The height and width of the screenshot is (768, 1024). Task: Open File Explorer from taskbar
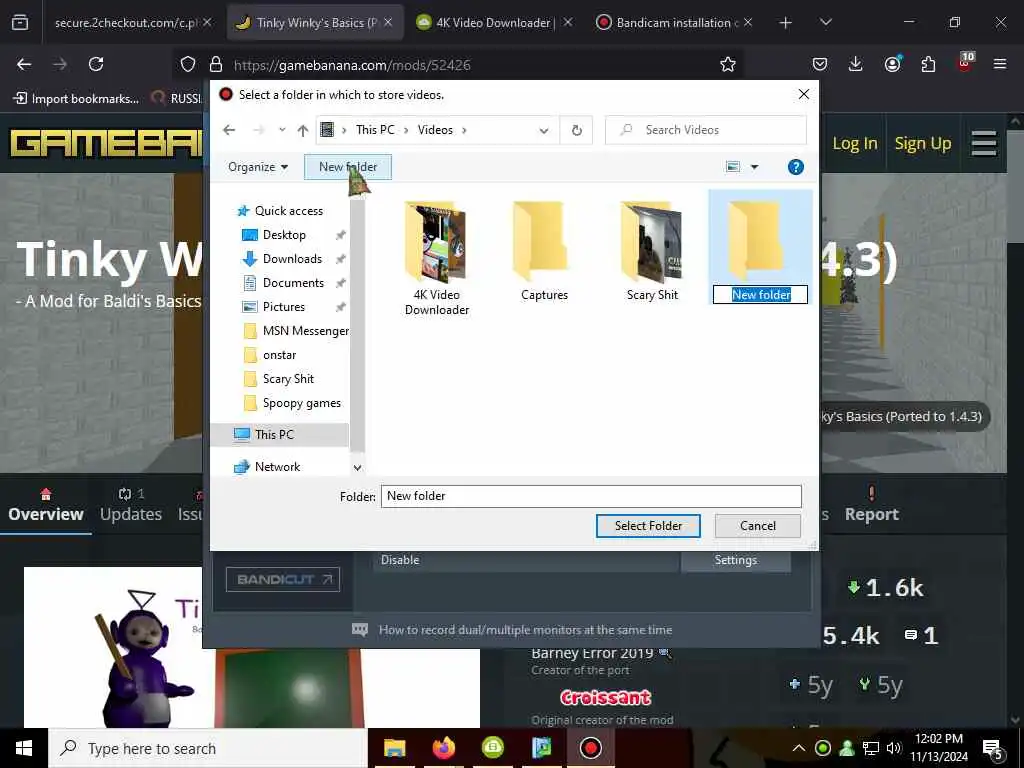pyautogui.click(x=394, y=748)
